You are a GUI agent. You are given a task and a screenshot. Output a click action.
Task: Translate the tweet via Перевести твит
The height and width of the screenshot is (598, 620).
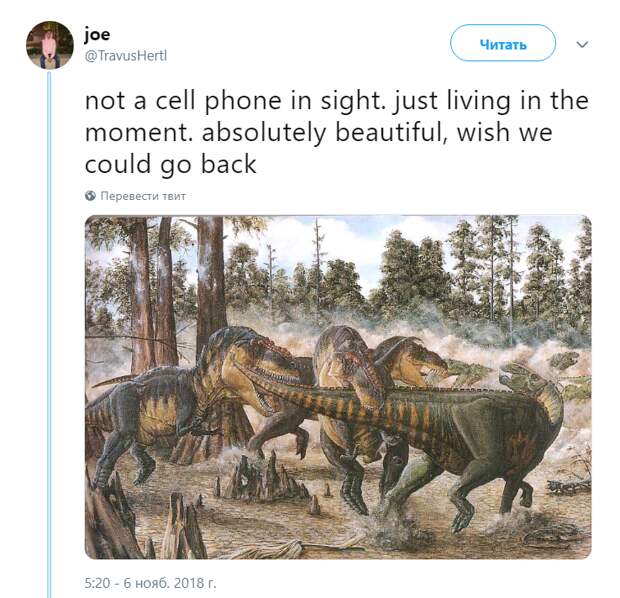pos(143,196)
